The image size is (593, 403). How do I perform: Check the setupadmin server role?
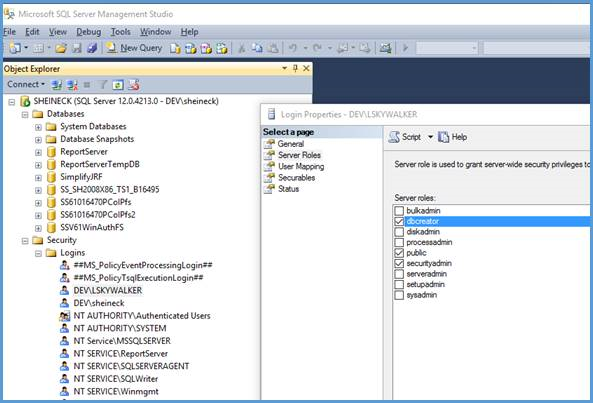[399, 284]
